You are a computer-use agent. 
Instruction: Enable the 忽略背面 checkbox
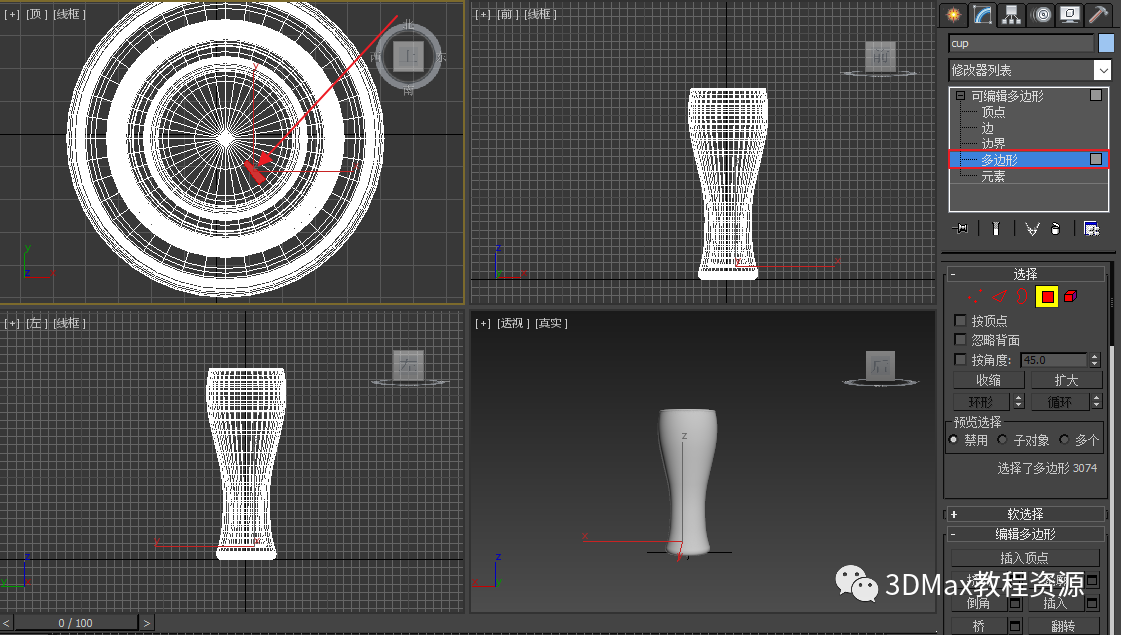[960, 339]
